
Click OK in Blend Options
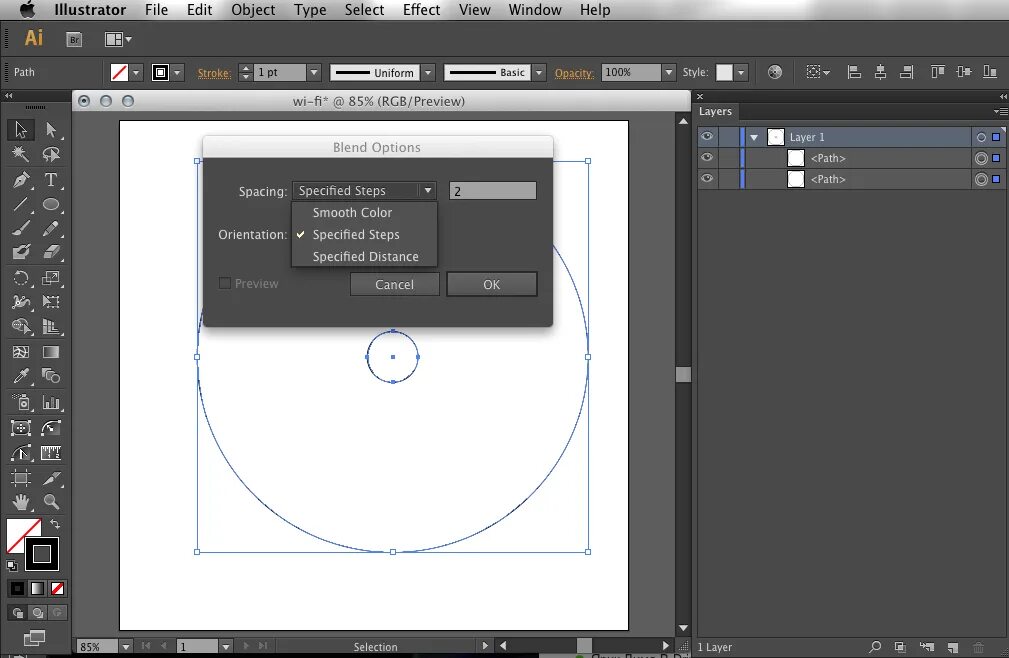492,284
